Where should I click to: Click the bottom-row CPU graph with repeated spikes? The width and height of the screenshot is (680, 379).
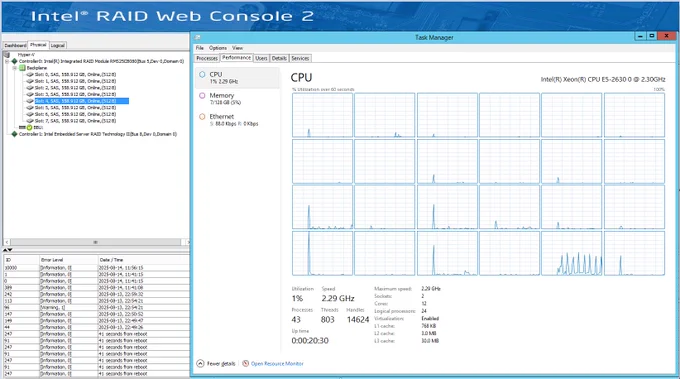pos(572,253)
